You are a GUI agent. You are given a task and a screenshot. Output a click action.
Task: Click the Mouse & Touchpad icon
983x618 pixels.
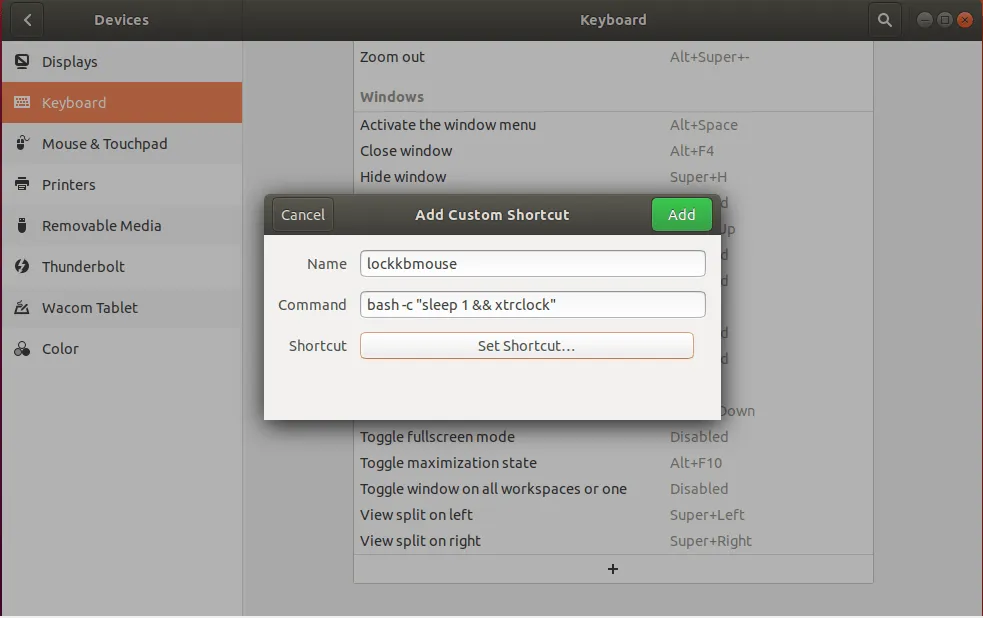22,144
